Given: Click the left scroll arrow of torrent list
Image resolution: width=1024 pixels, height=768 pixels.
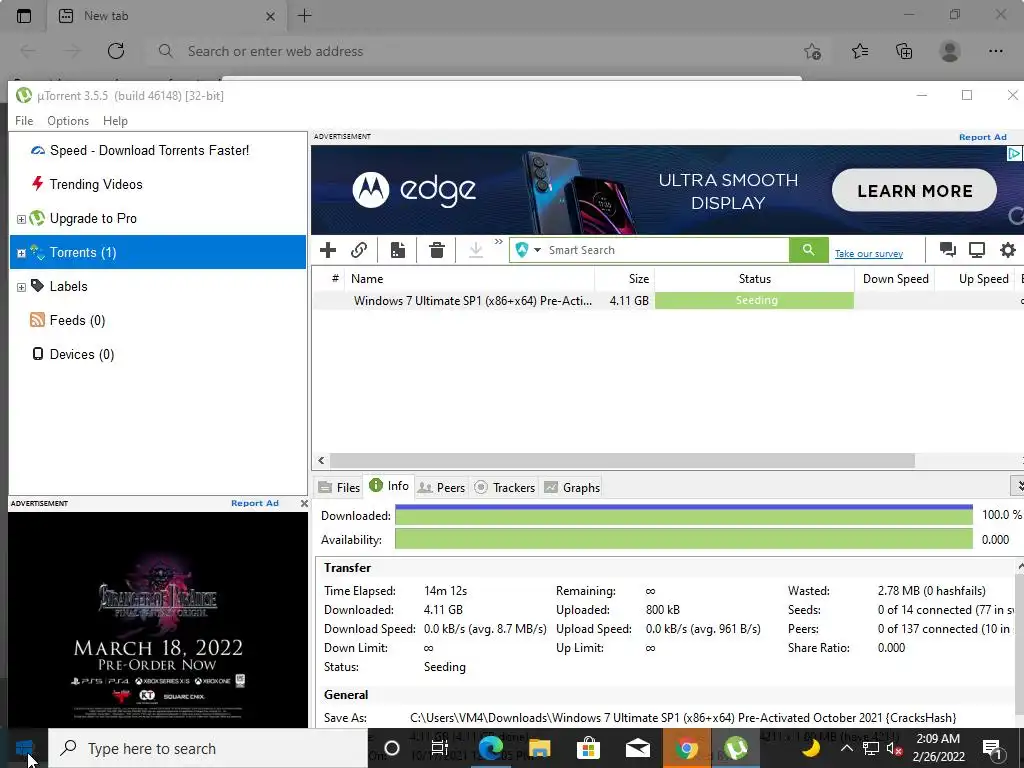Looking at the screenshot, I should (x=321, y=460).
